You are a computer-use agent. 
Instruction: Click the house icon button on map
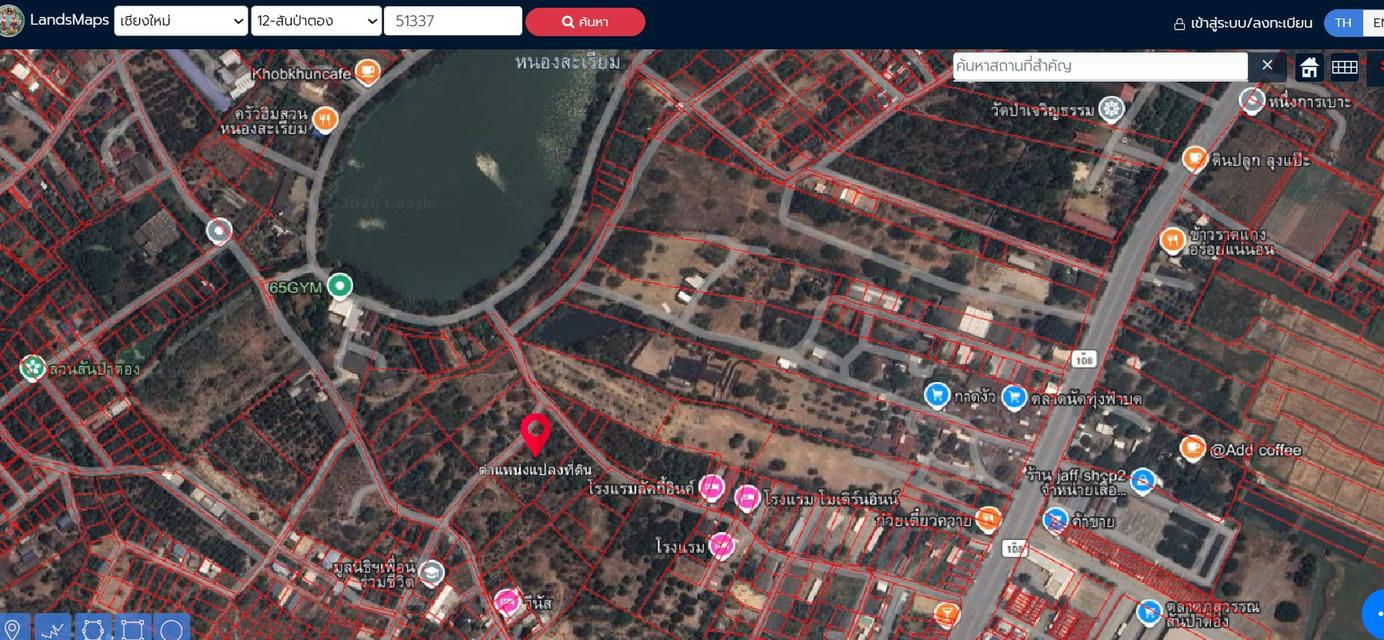(1309, 67)
